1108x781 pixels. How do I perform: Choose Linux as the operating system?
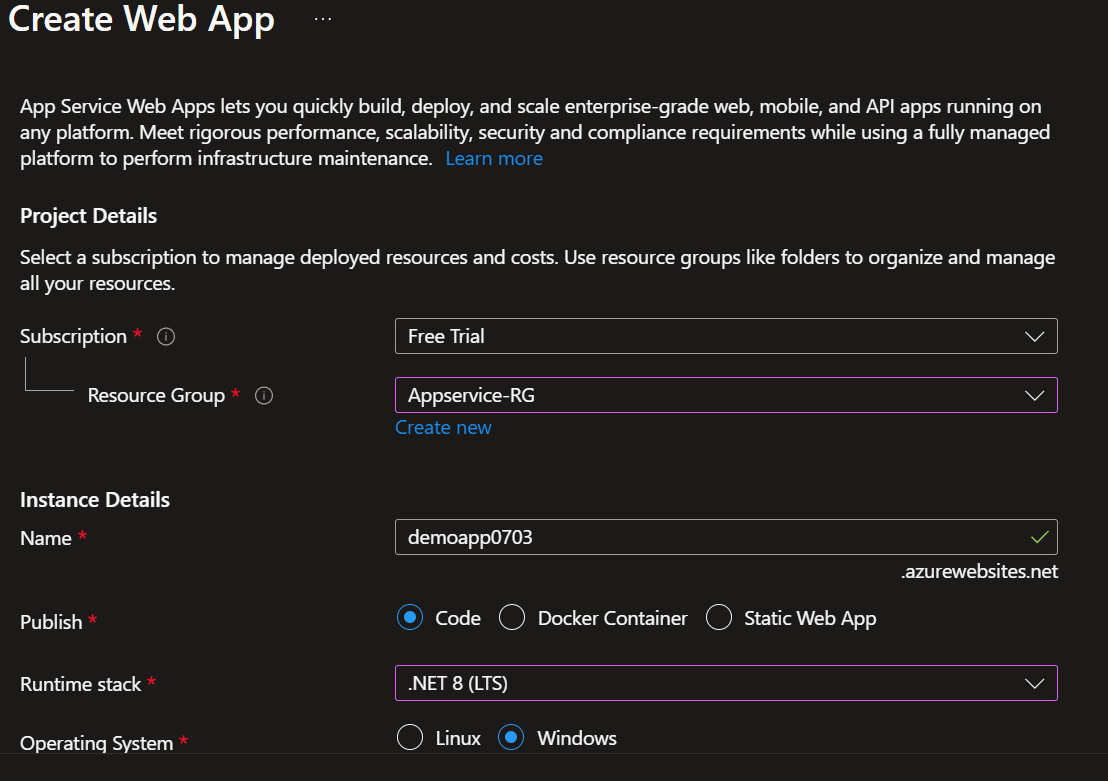coord(410,737)
